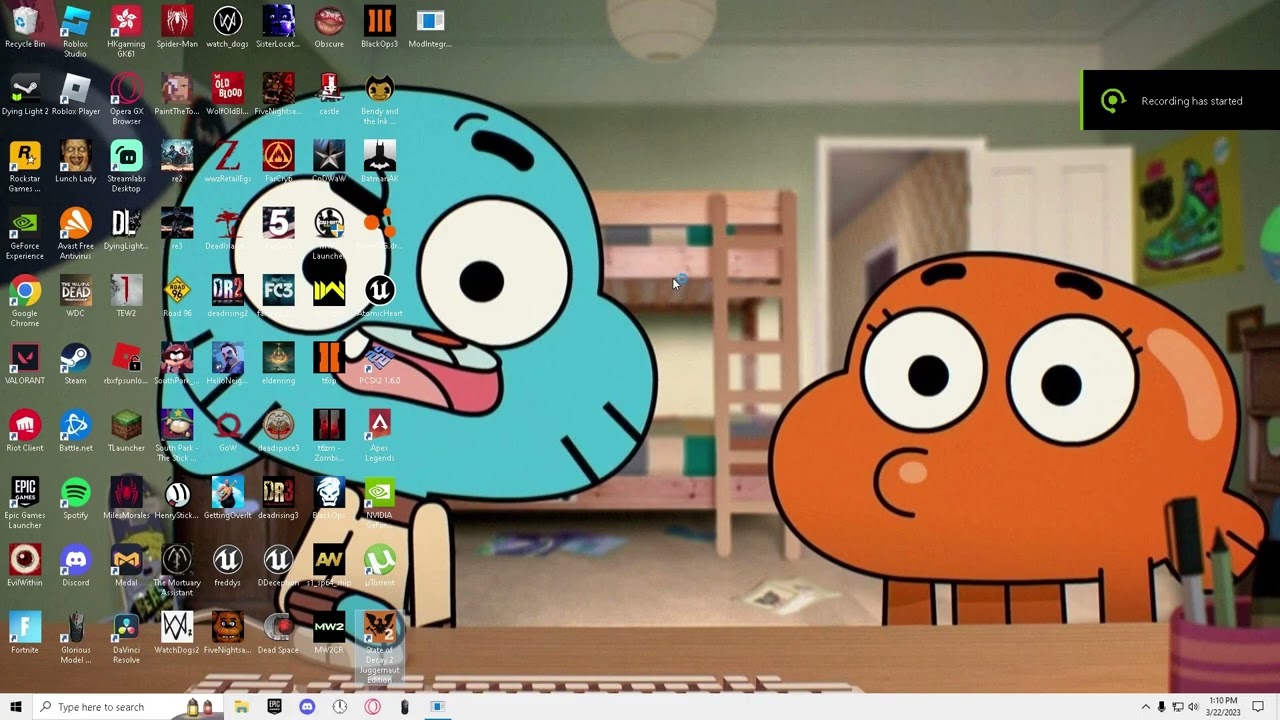Screen dimensions: 1280x720
Task: Select the Road 96 desktop icon
Action: (177, 296)
